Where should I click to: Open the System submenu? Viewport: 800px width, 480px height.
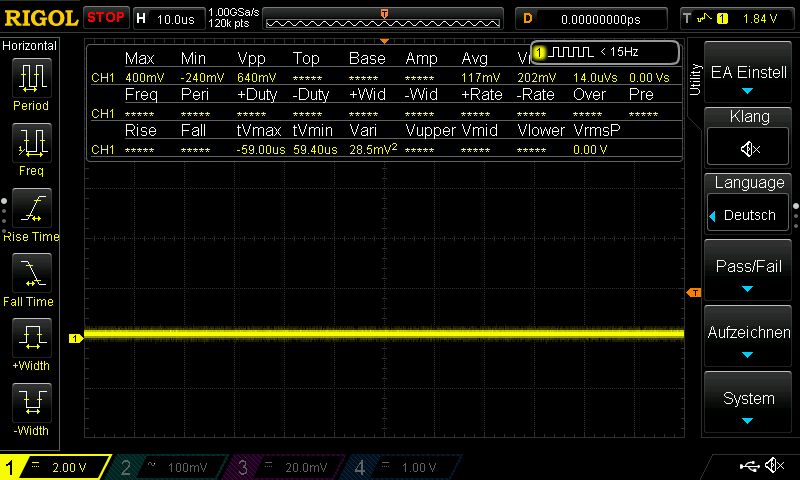[748, 403]
